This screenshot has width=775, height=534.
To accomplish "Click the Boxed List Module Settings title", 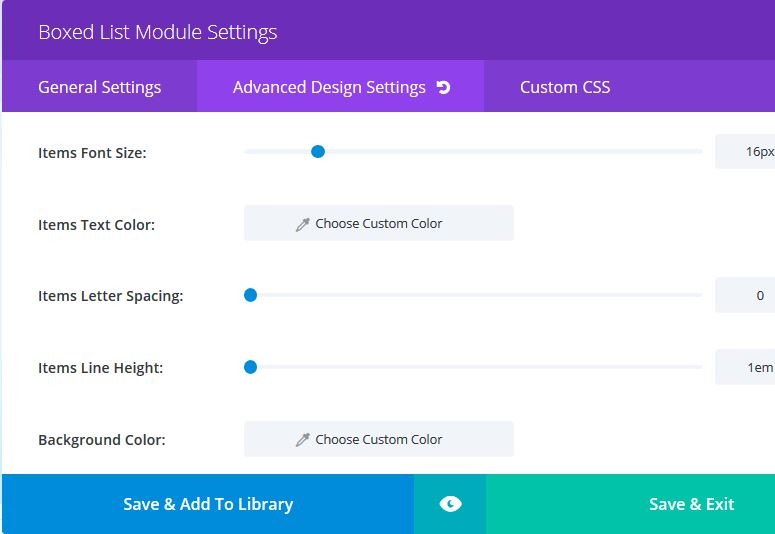I will click(158, 32).
